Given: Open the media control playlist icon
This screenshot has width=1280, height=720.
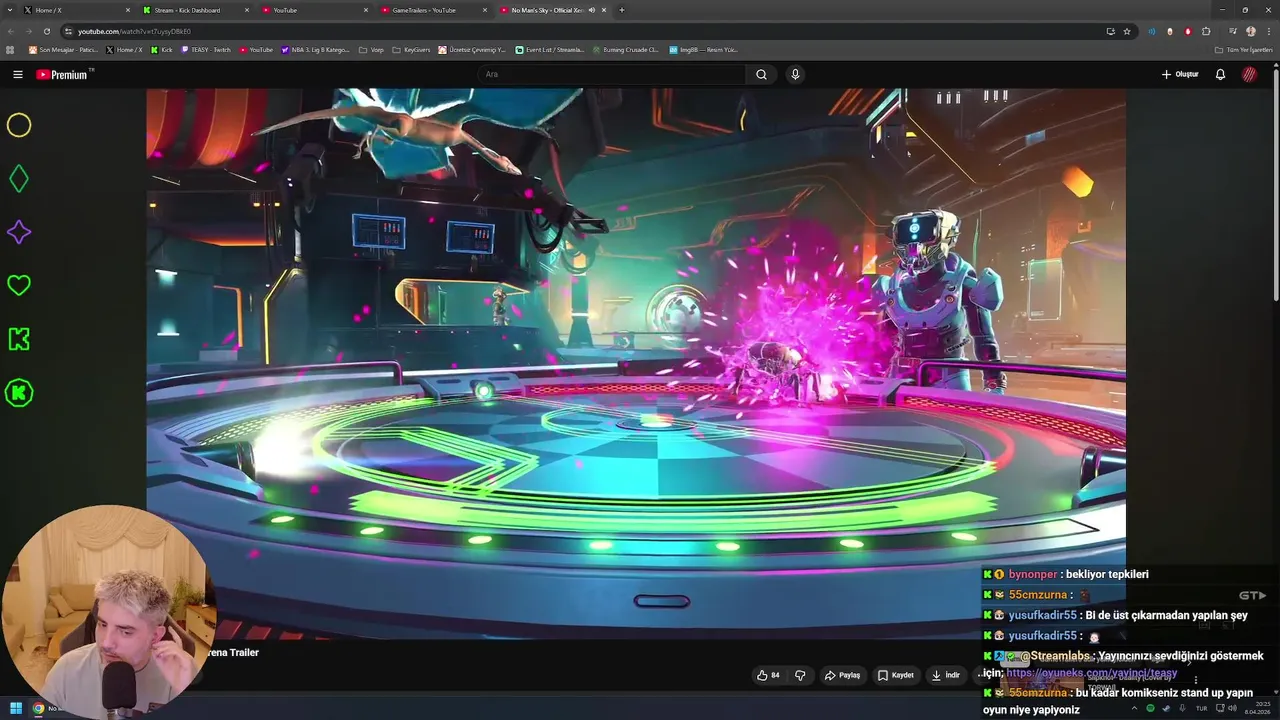Looking at the screenshot, I should coord(1232,31).
